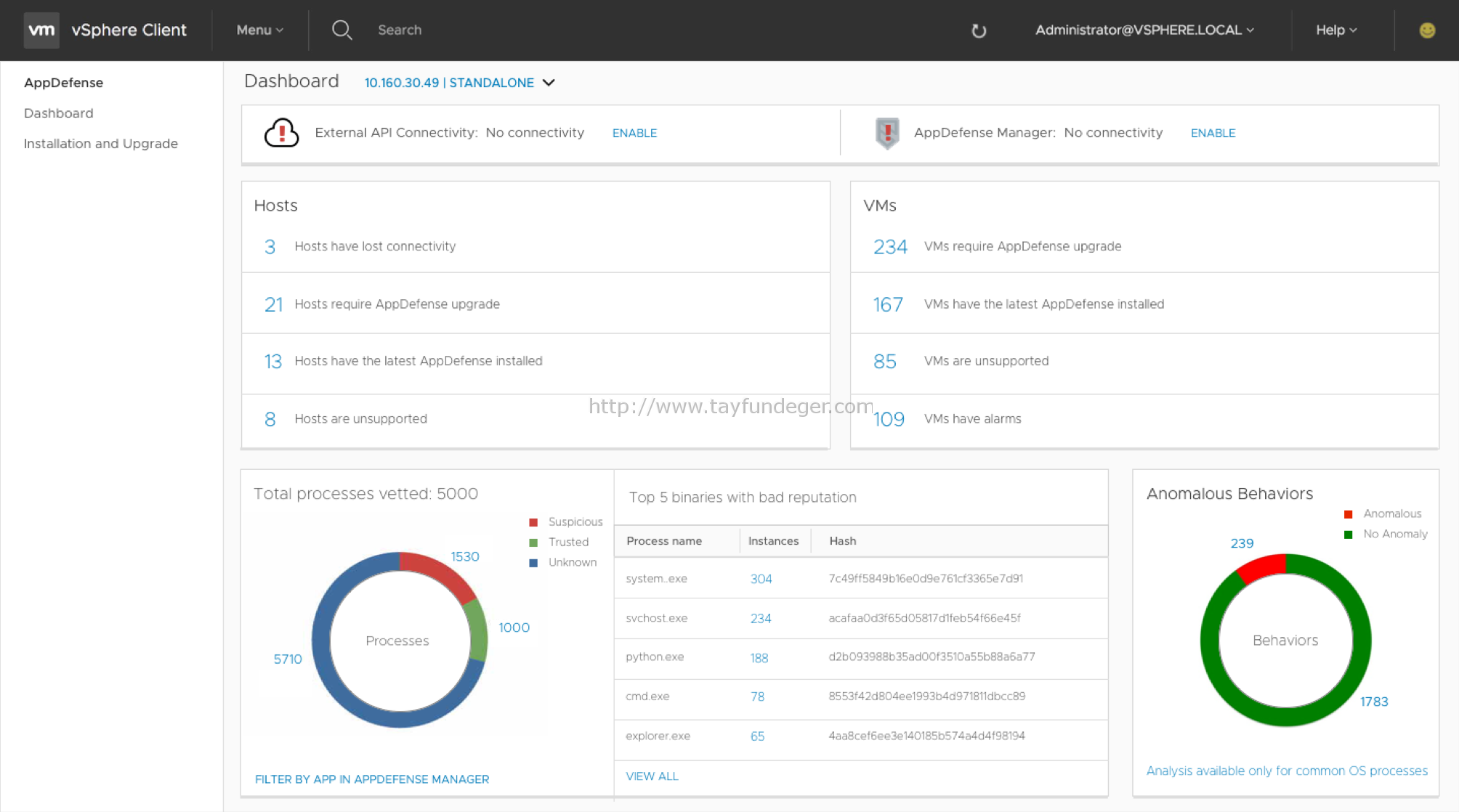This screenshot has width=1459, height=812.
Task: Select the cmd.exe process name
Action: (647, 697)
